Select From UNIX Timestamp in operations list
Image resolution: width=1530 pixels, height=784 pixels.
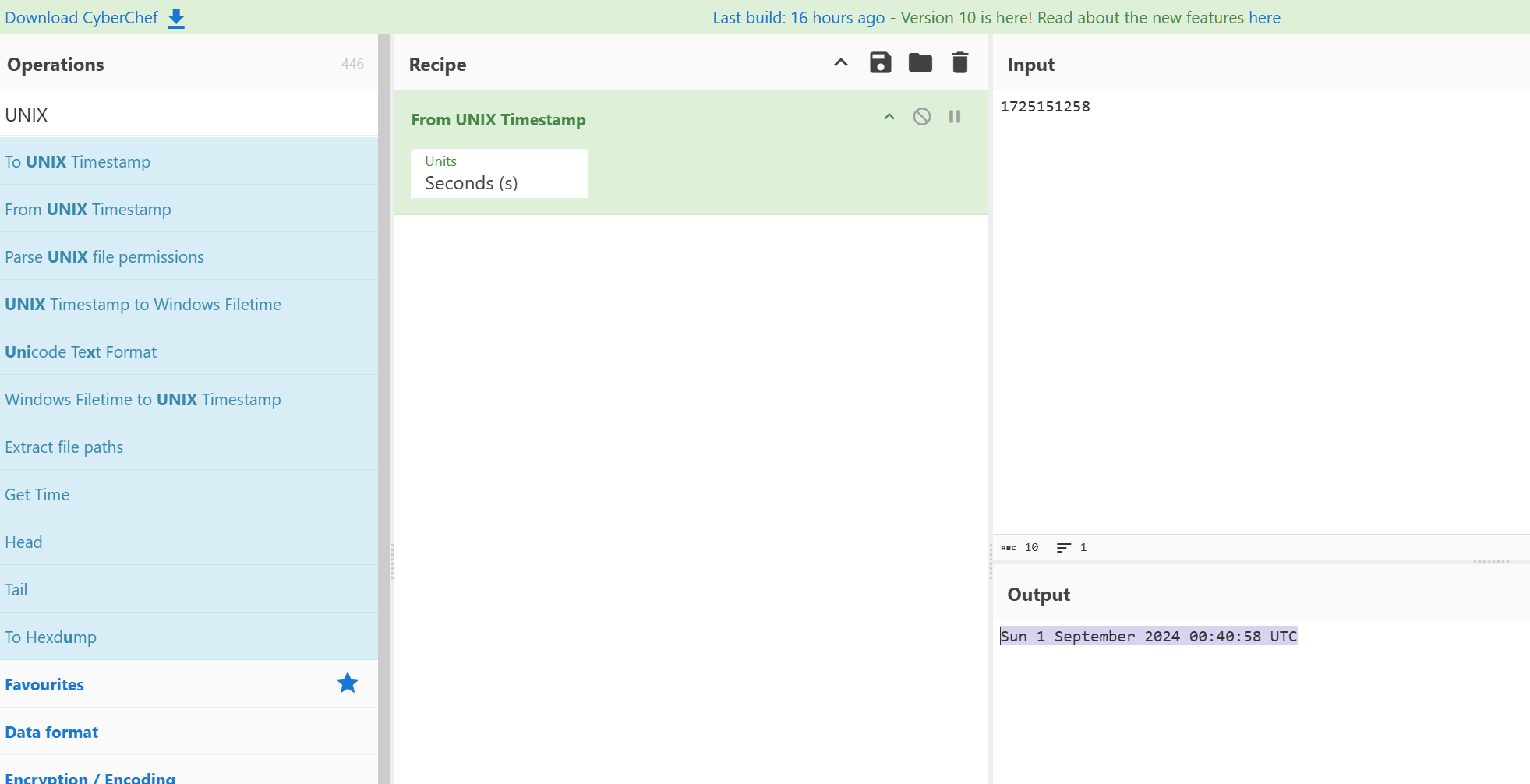[x=189, y=209]
